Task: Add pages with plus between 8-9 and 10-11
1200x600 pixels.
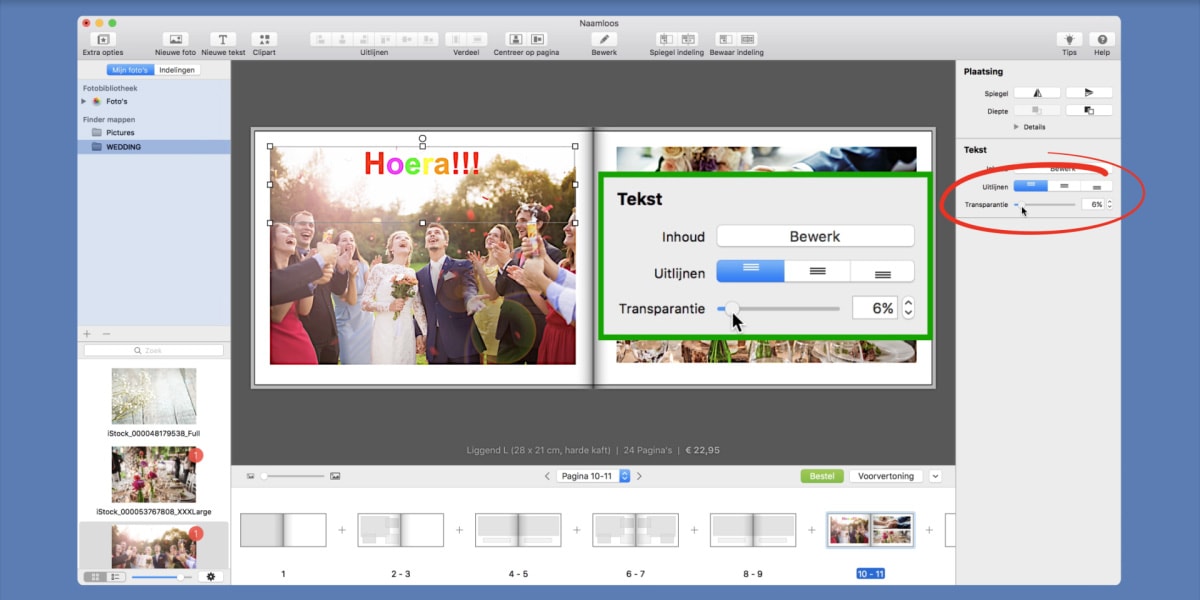Action: coord(812,530)
